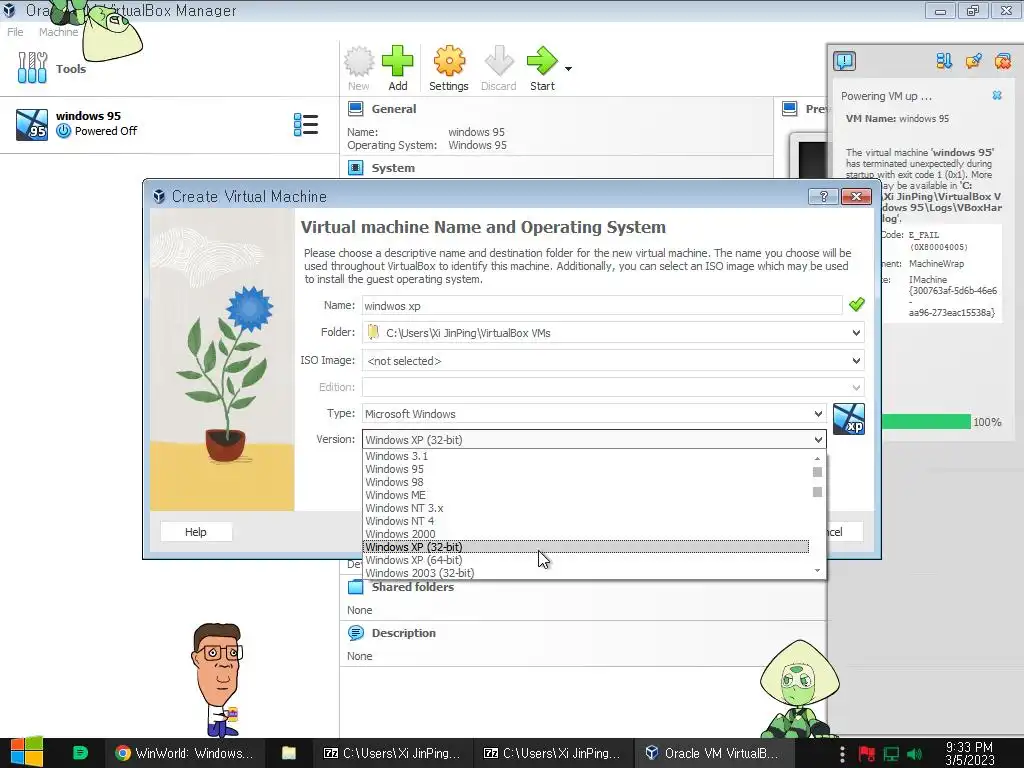Expand the Start button dropdown arrow
1024x768 pixels.
pos(568,69)
